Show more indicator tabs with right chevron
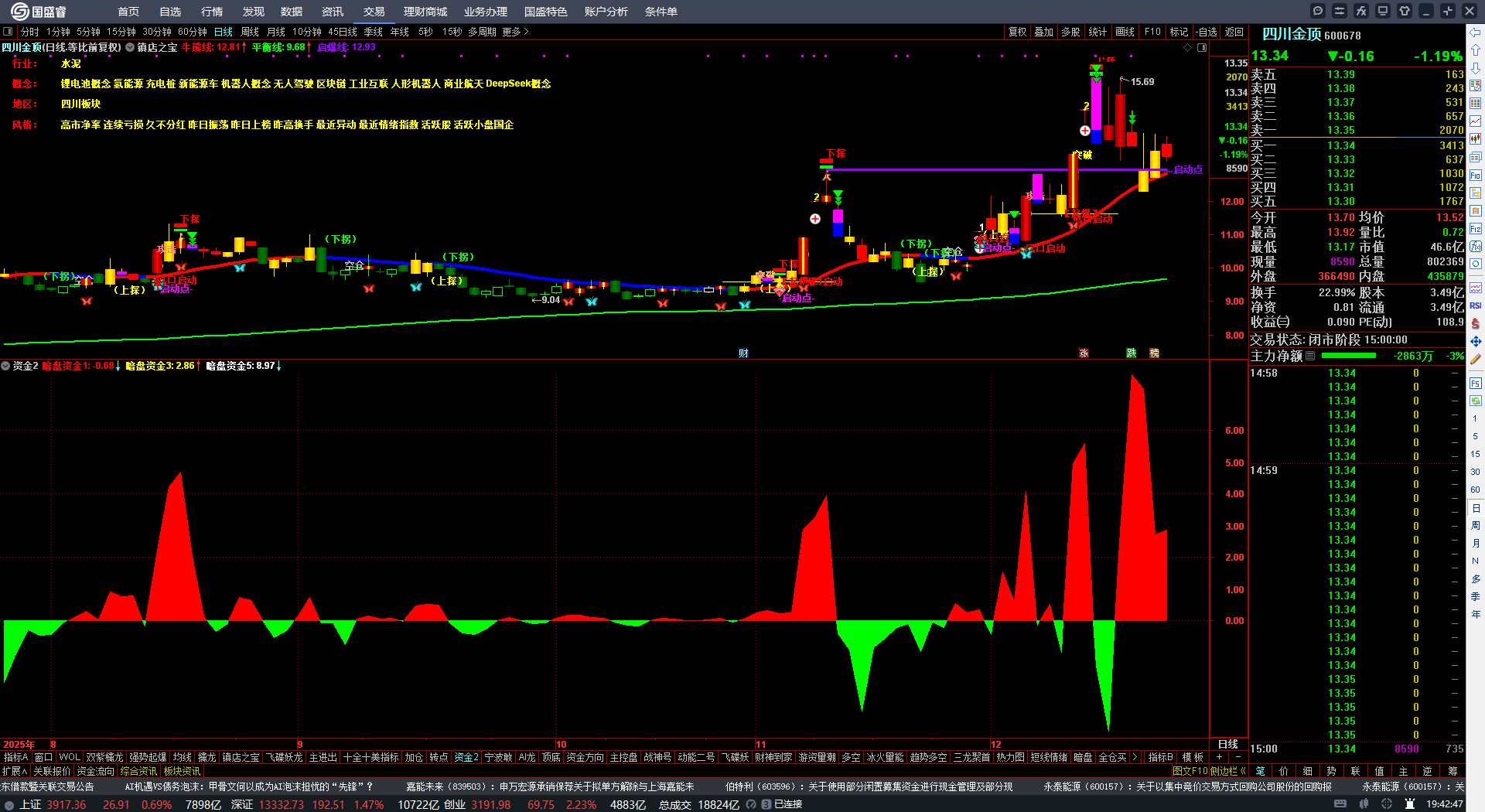1485x812 pixels. pos(1135,758)
